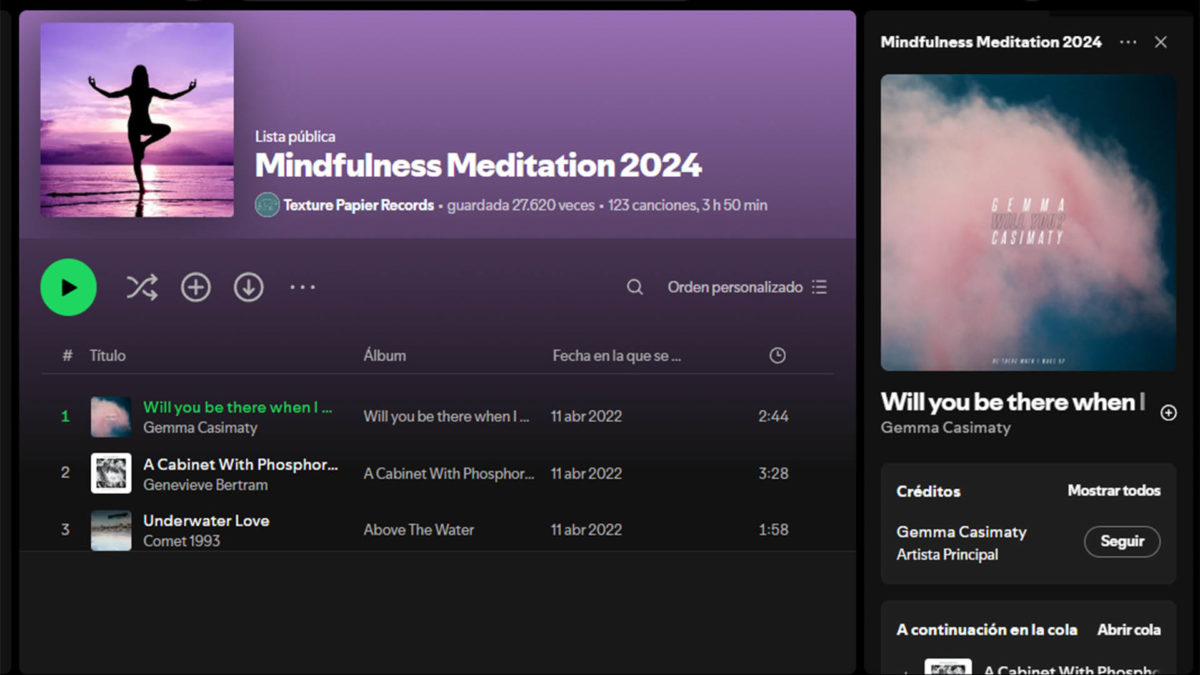Viewport: 1200px width, 675px height.
Task: Toggle shuffle for the playlist
Action: 142,288
